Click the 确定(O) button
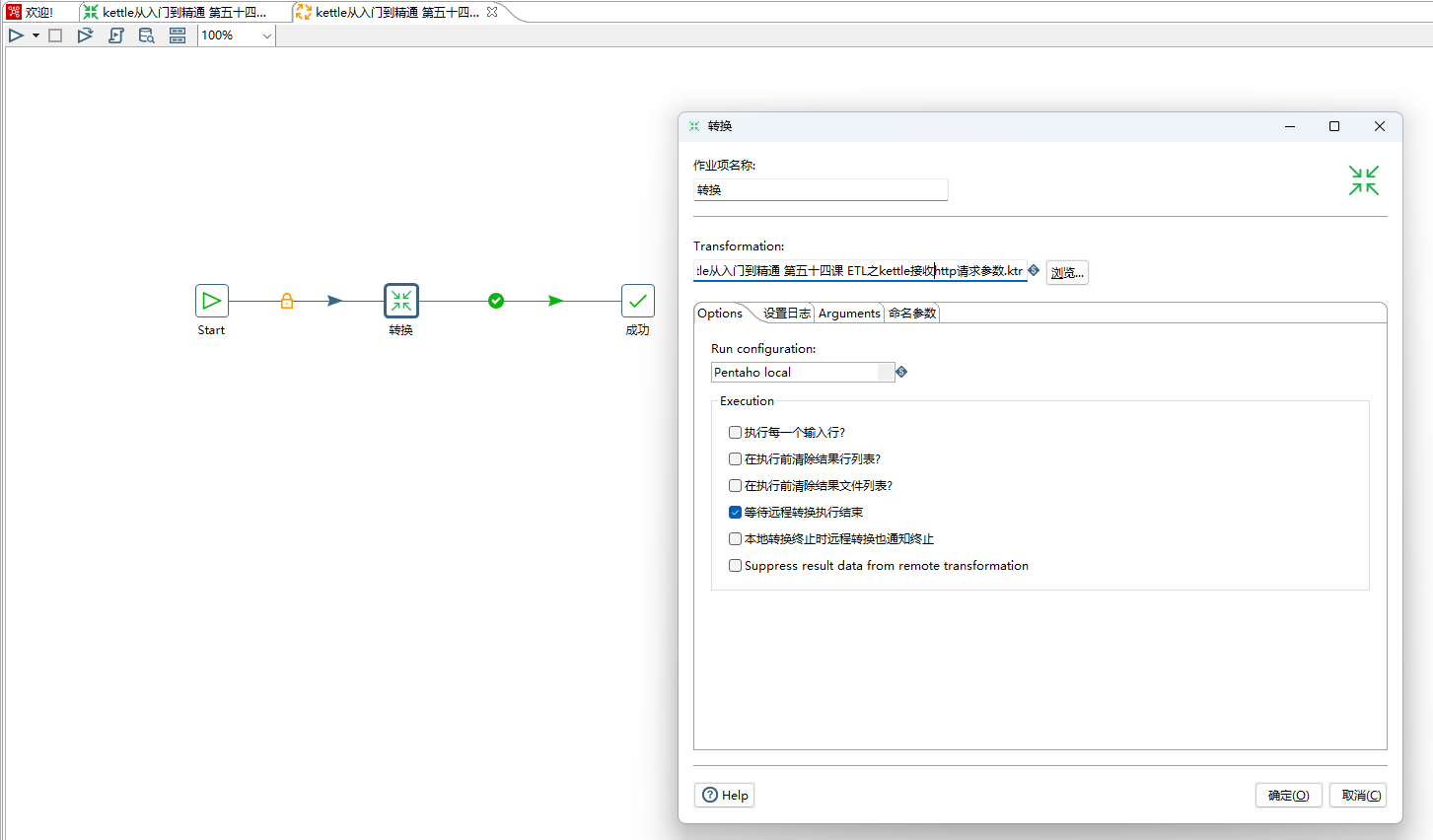The image size is (1433, 840). click(x=1289, y=796)
